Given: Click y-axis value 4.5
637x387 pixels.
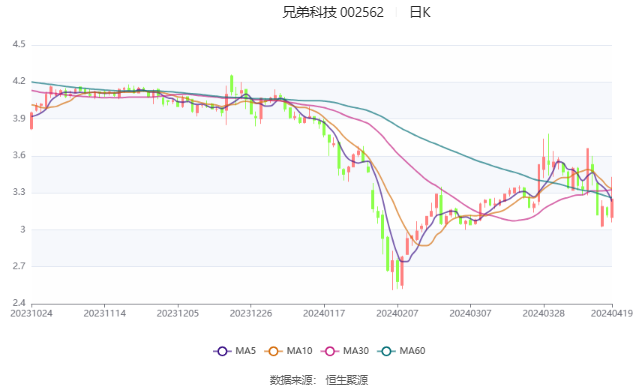Looking at the screenshot, I should coord(19,44).
